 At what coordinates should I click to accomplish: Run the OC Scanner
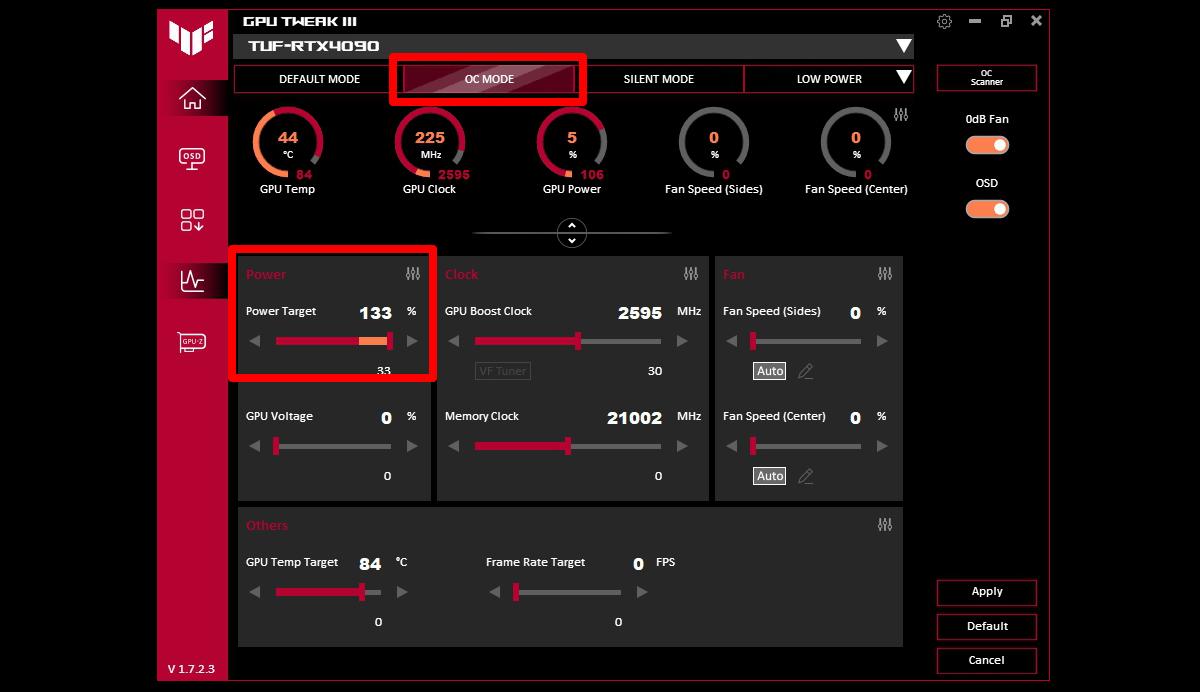point(986,77)
